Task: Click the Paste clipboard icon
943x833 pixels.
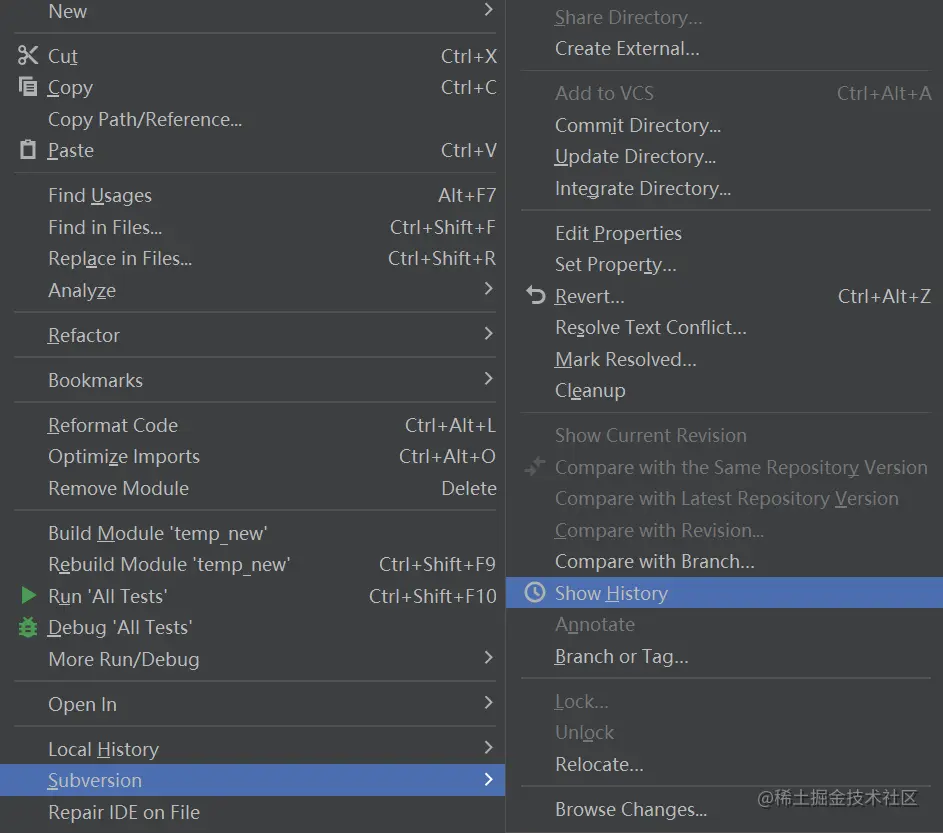Action: click(28, 150)
